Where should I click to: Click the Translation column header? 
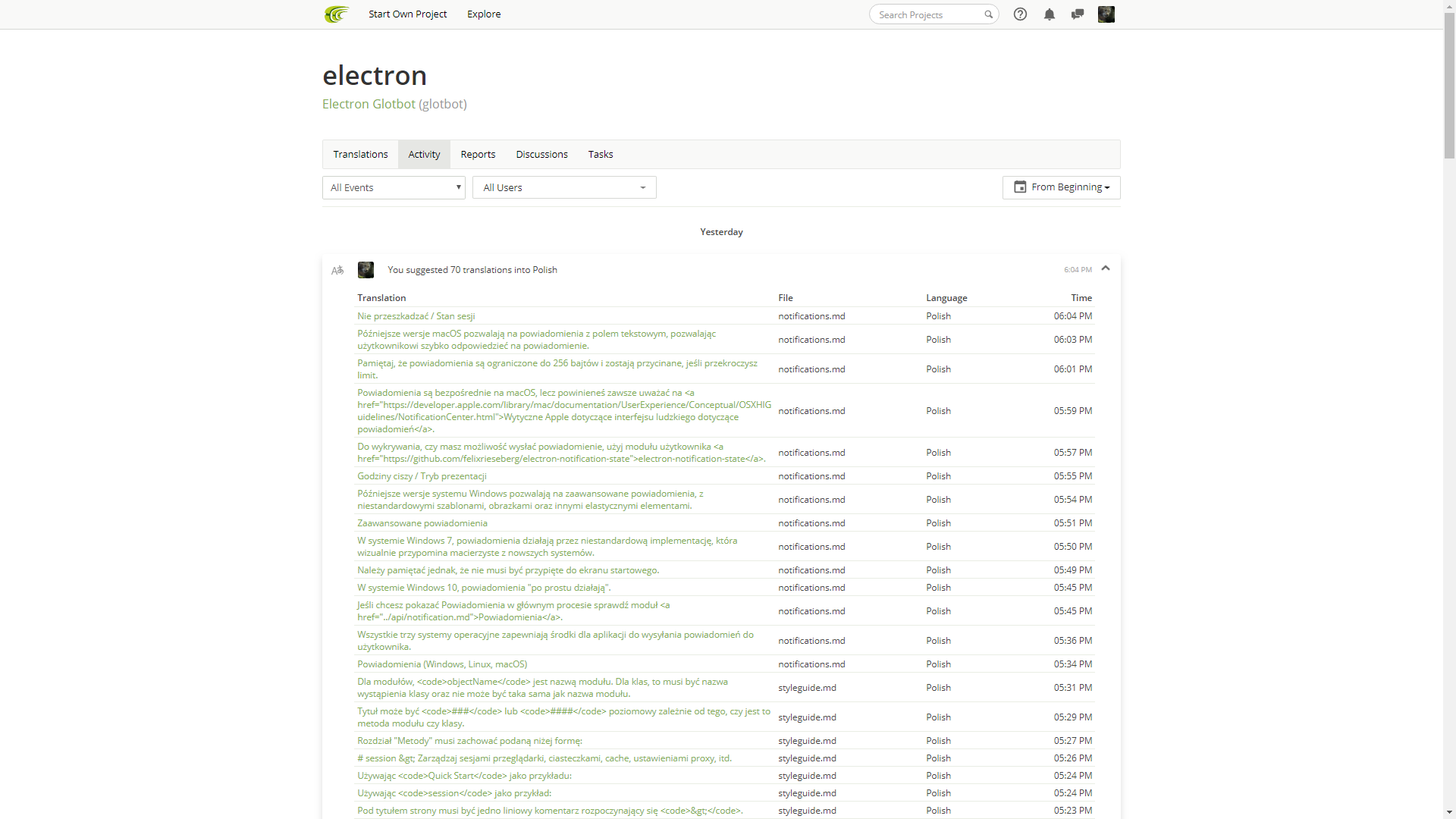click(x=381, y=298)
